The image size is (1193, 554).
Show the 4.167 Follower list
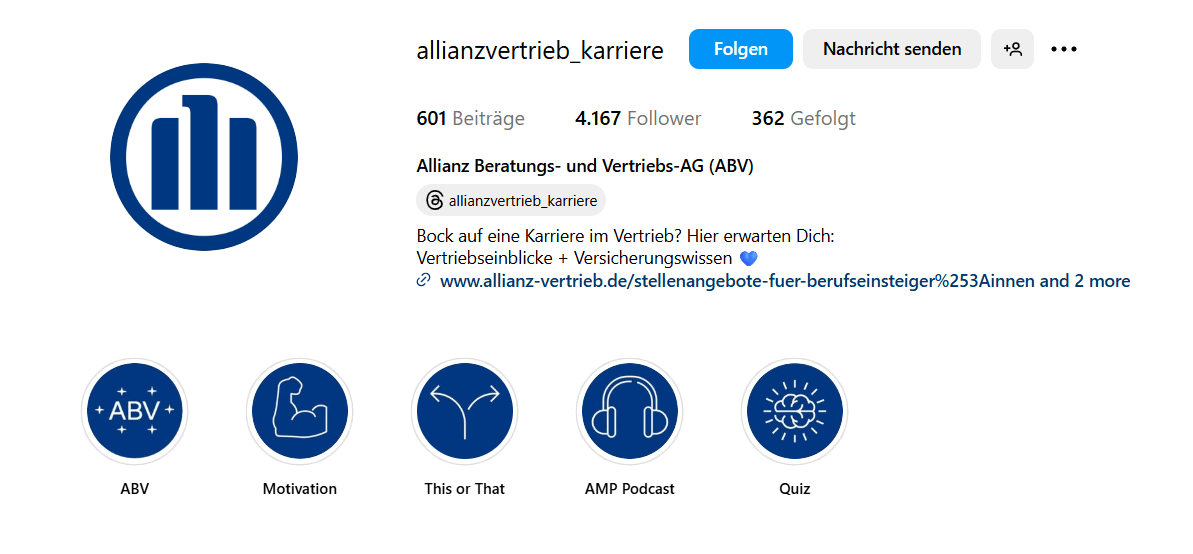[638, 119]
